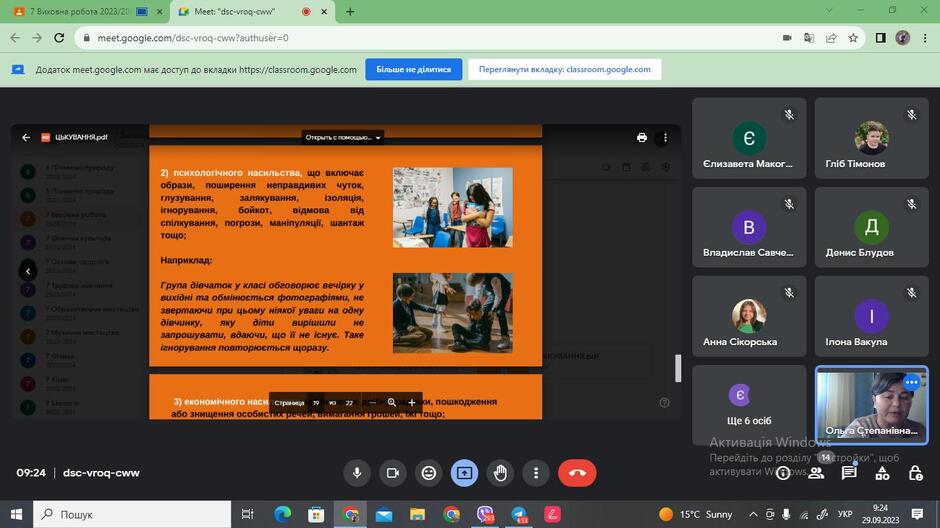The image size is (940, 528).
Task: Stop presenting via the present screen icon
Action: click(464, 473)
